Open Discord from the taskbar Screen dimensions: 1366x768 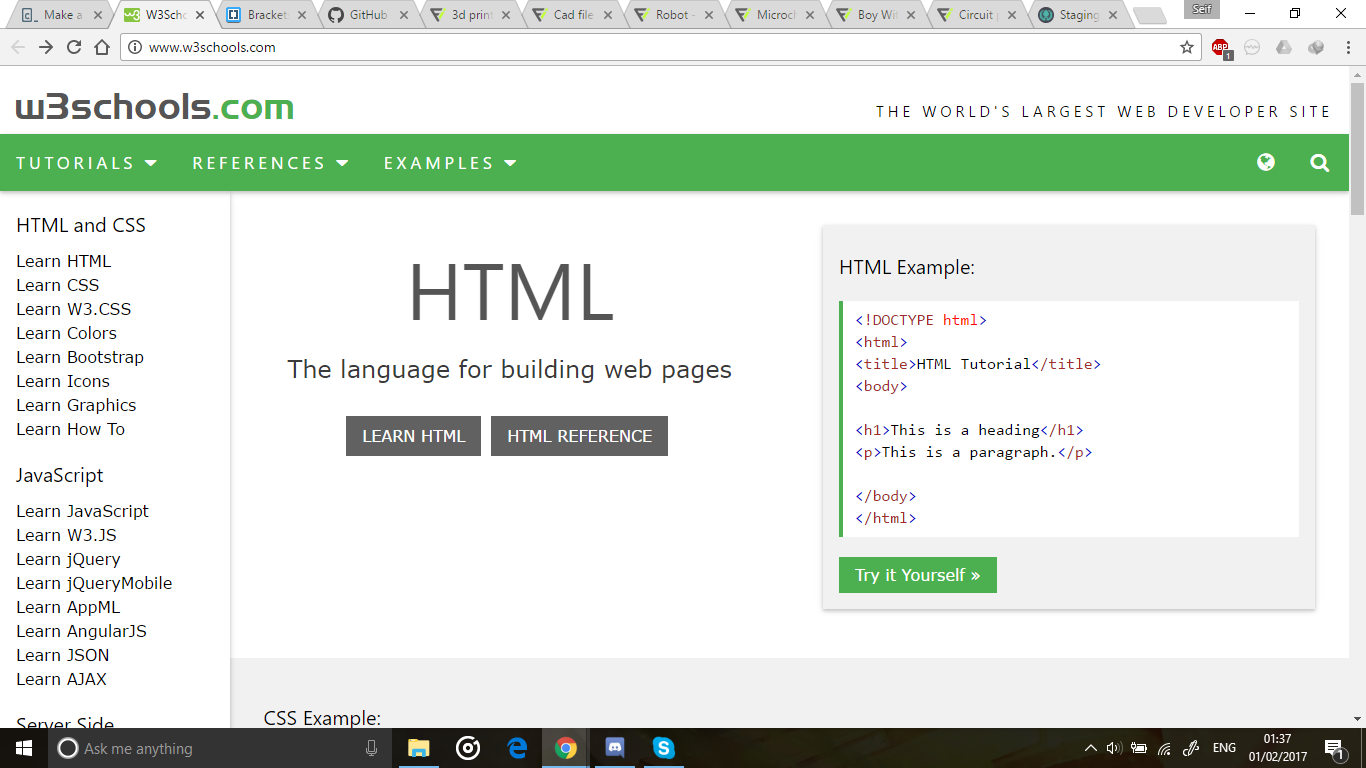tap(615, 748)
